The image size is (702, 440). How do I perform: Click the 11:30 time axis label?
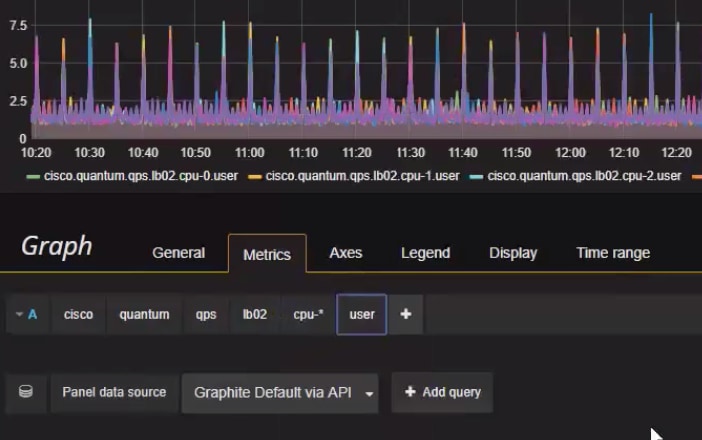[x=411, y=153]
